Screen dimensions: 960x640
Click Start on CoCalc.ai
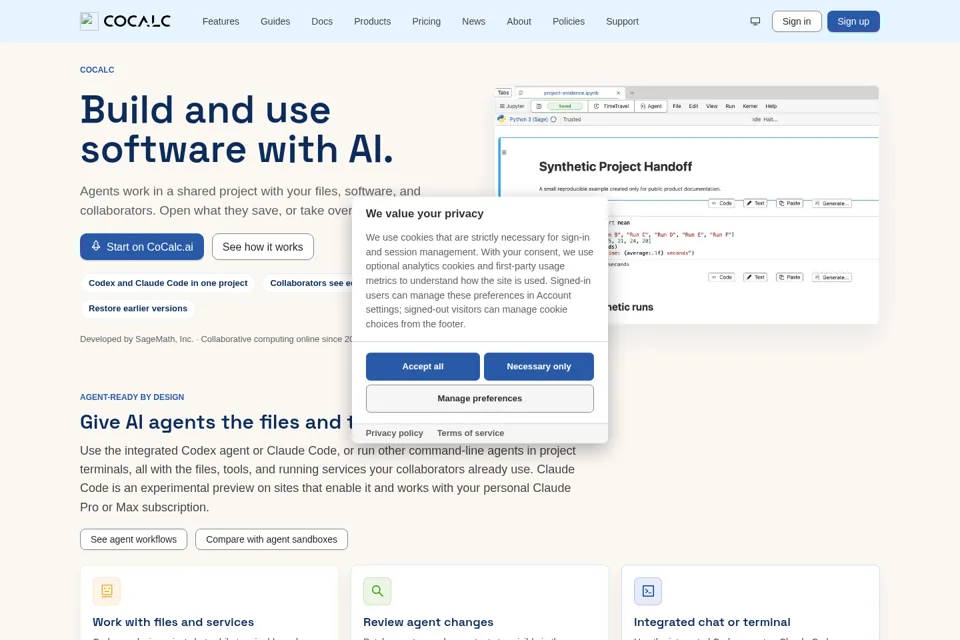coord(141,246)
